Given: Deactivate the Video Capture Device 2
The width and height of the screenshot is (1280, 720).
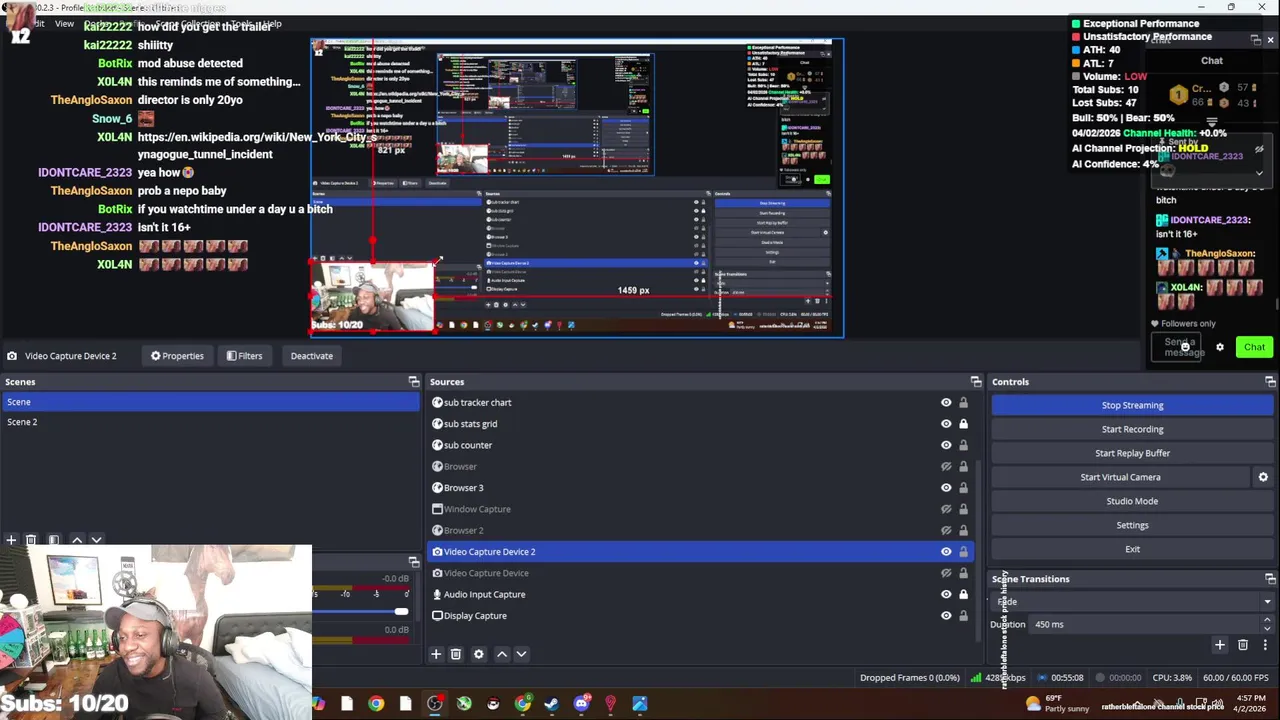Looking at the screenshot, I should 312,356.
